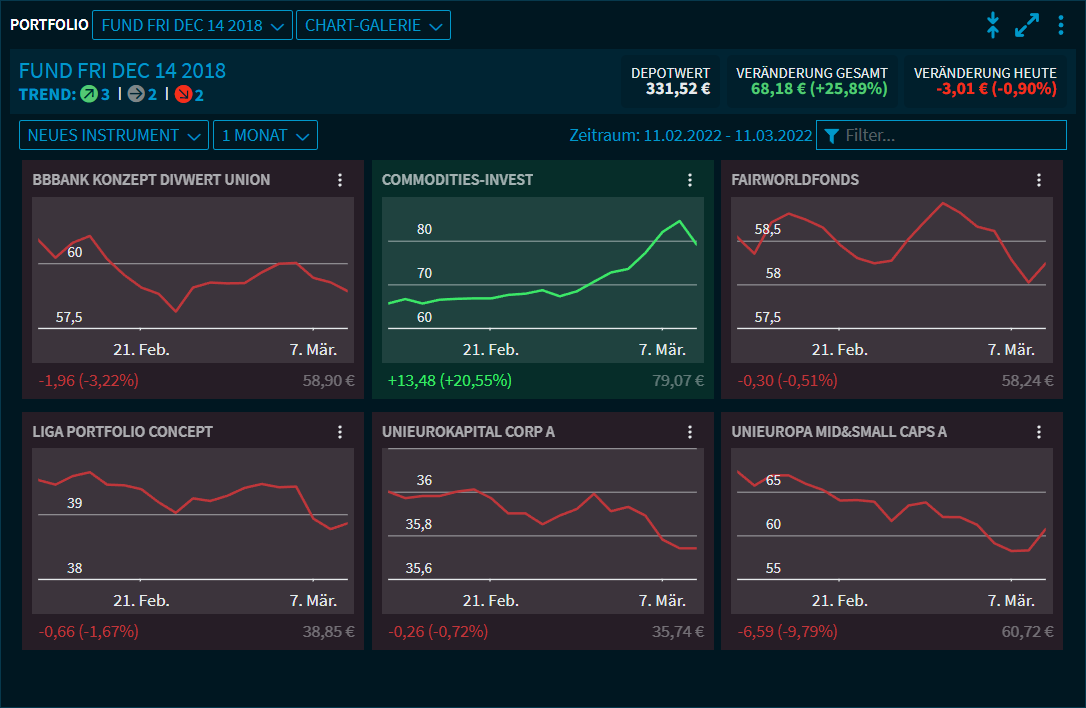Viewport: 1086px width, 708px height.
Task: Open the UniEuropa Mid&Small Caps A menu
Action: [x=1039, y=432]
